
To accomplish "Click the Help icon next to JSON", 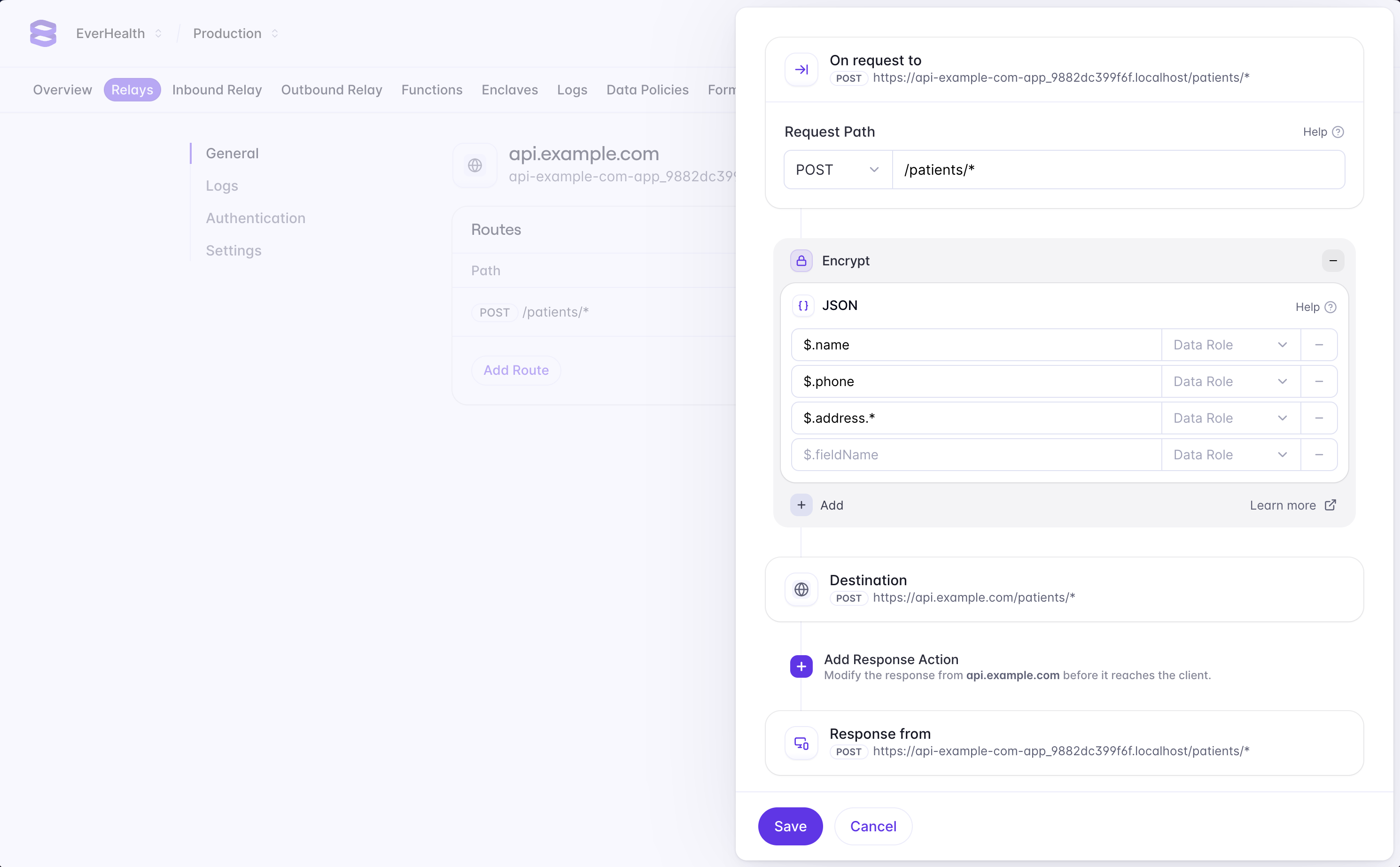I will (1330, 306).
